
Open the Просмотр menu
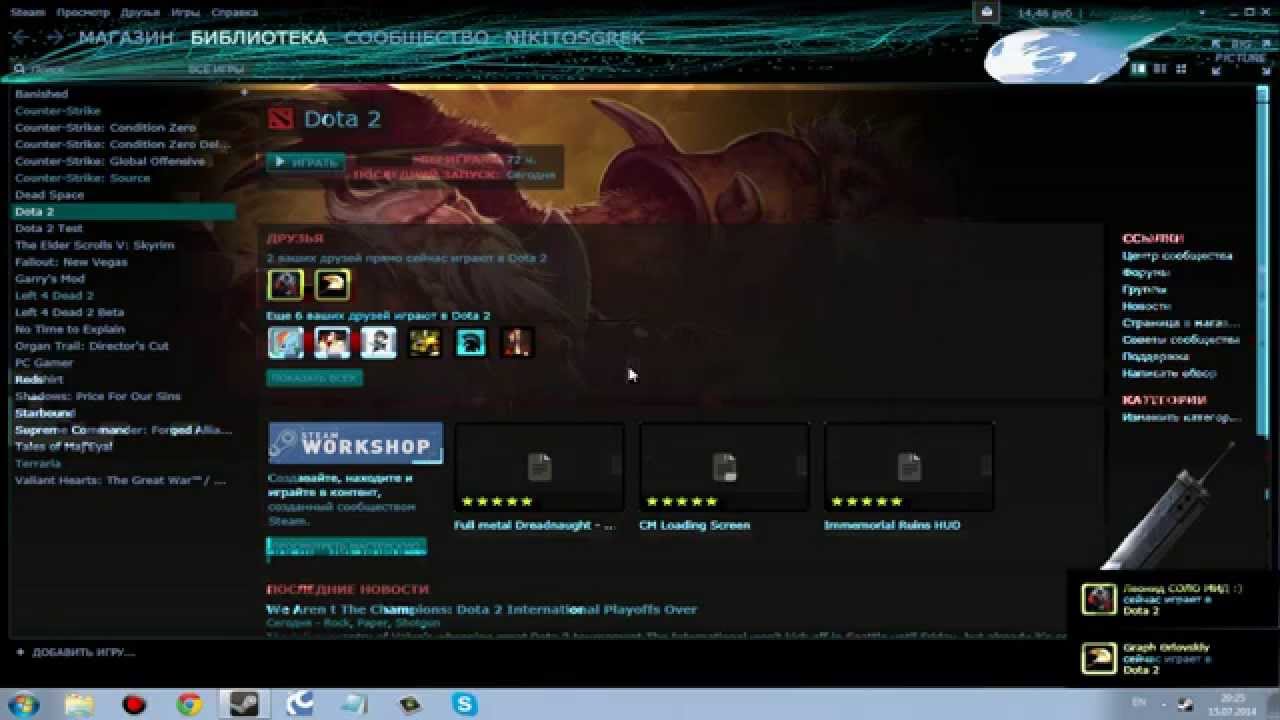(83, 12)
